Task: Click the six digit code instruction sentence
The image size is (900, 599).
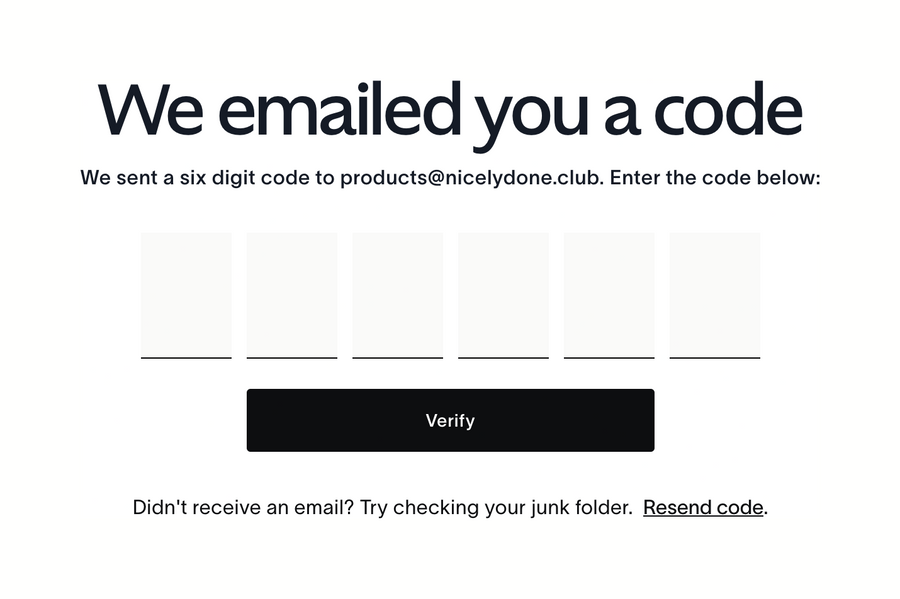Action: [450, 177]
